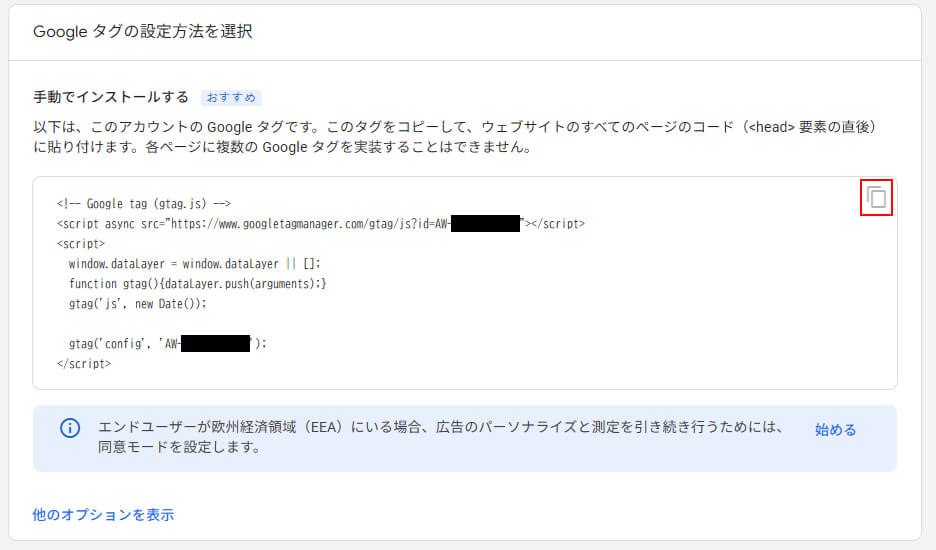Click the Google tag (gtag.js) comment line
The width and height of the screenshot is (936, 550).
[145, 204]
